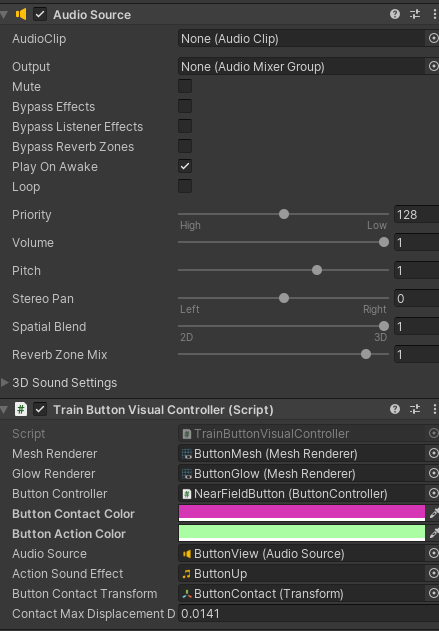Click Contact Max Displacement field 0.0141
439x631 pixels.
[308, 614]
